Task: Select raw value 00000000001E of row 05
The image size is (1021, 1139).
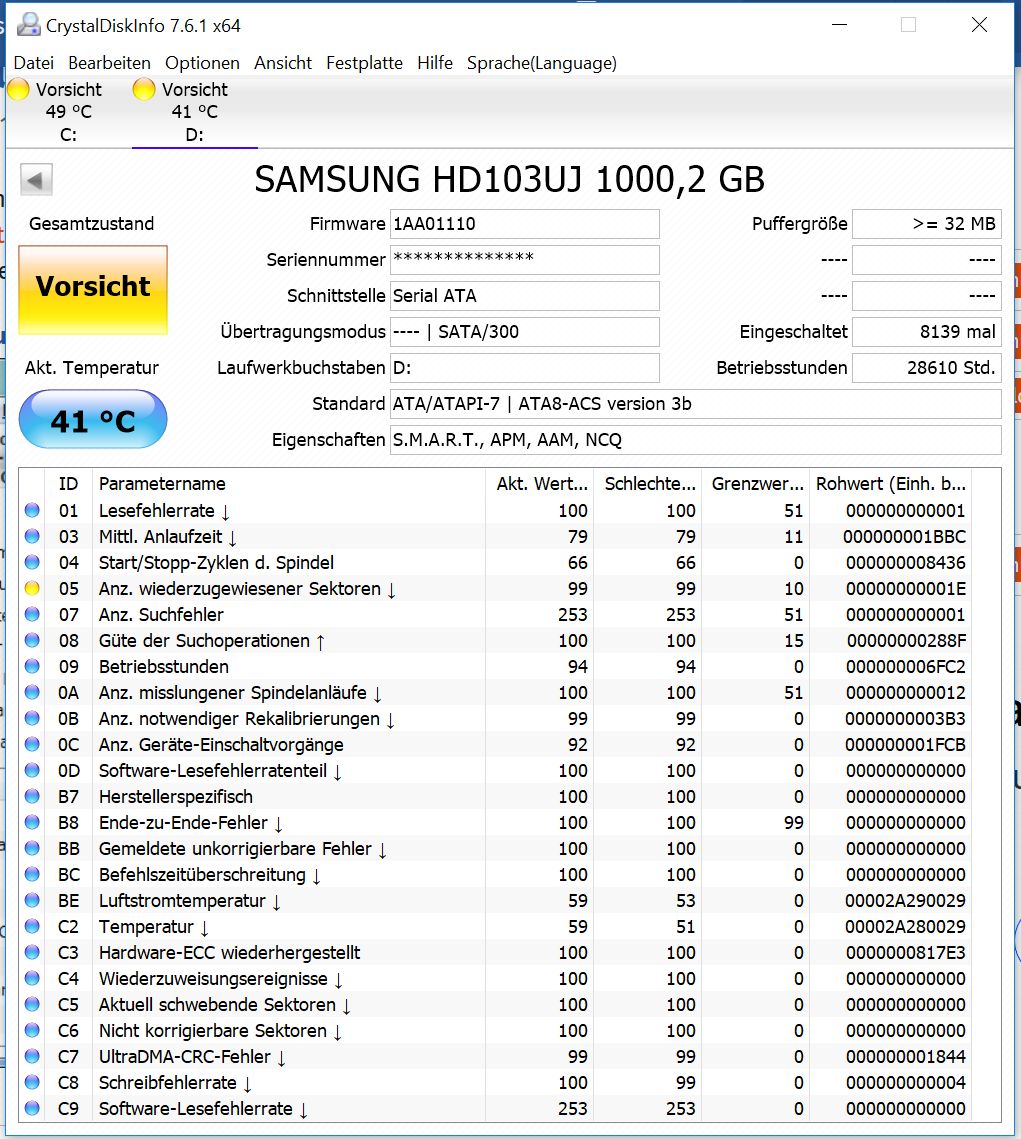Action: click(x=906, y=588)
